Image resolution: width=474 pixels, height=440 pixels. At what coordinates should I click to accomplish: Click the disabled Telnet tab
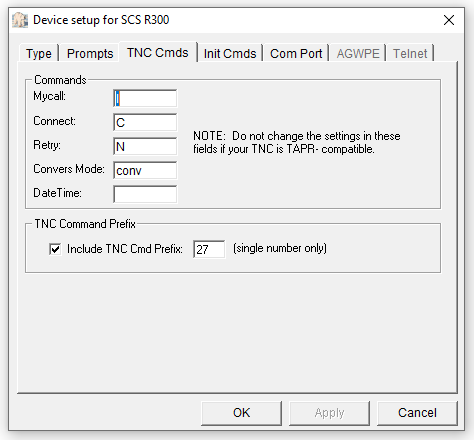[x=410, y=53]
